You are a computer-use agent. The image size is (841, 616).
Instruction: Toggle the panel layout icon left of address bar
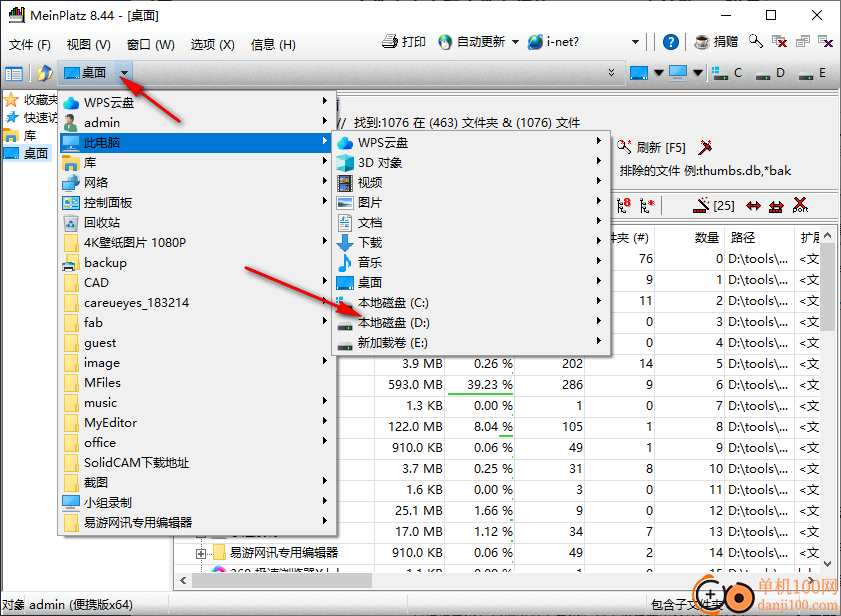13,73
